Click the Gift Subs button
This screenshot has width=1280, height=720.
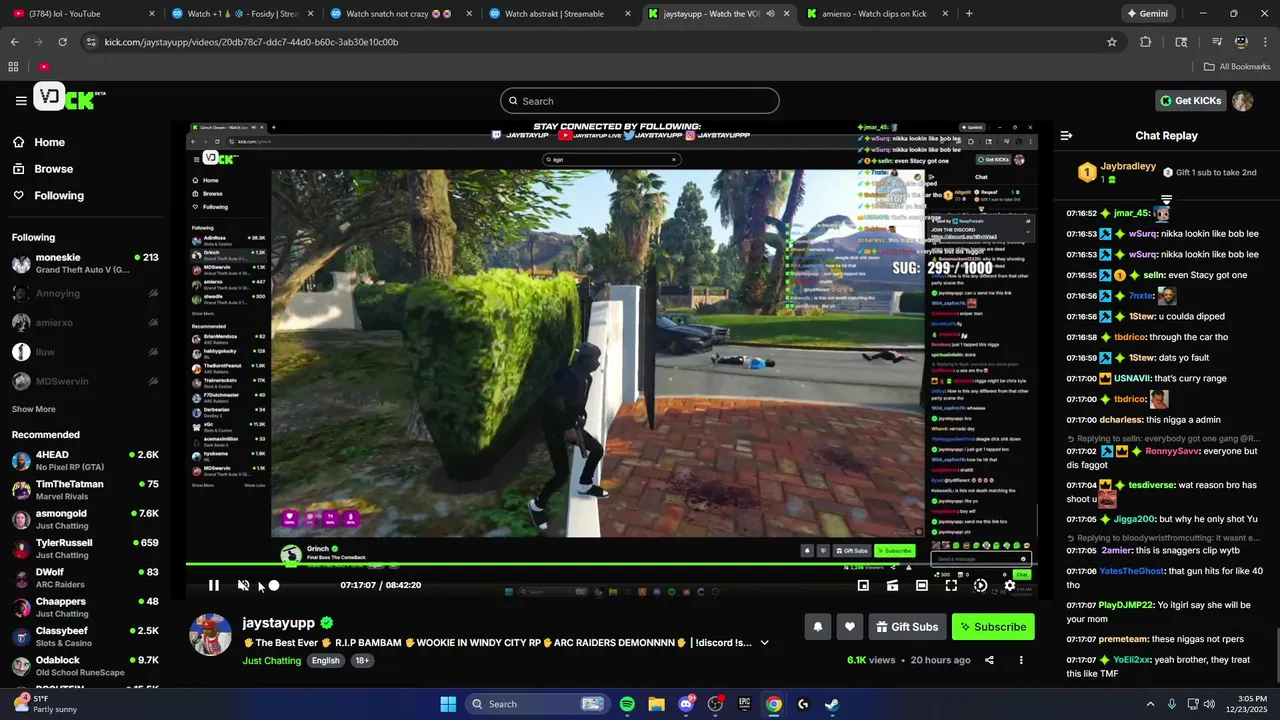(x=907, y=627)
